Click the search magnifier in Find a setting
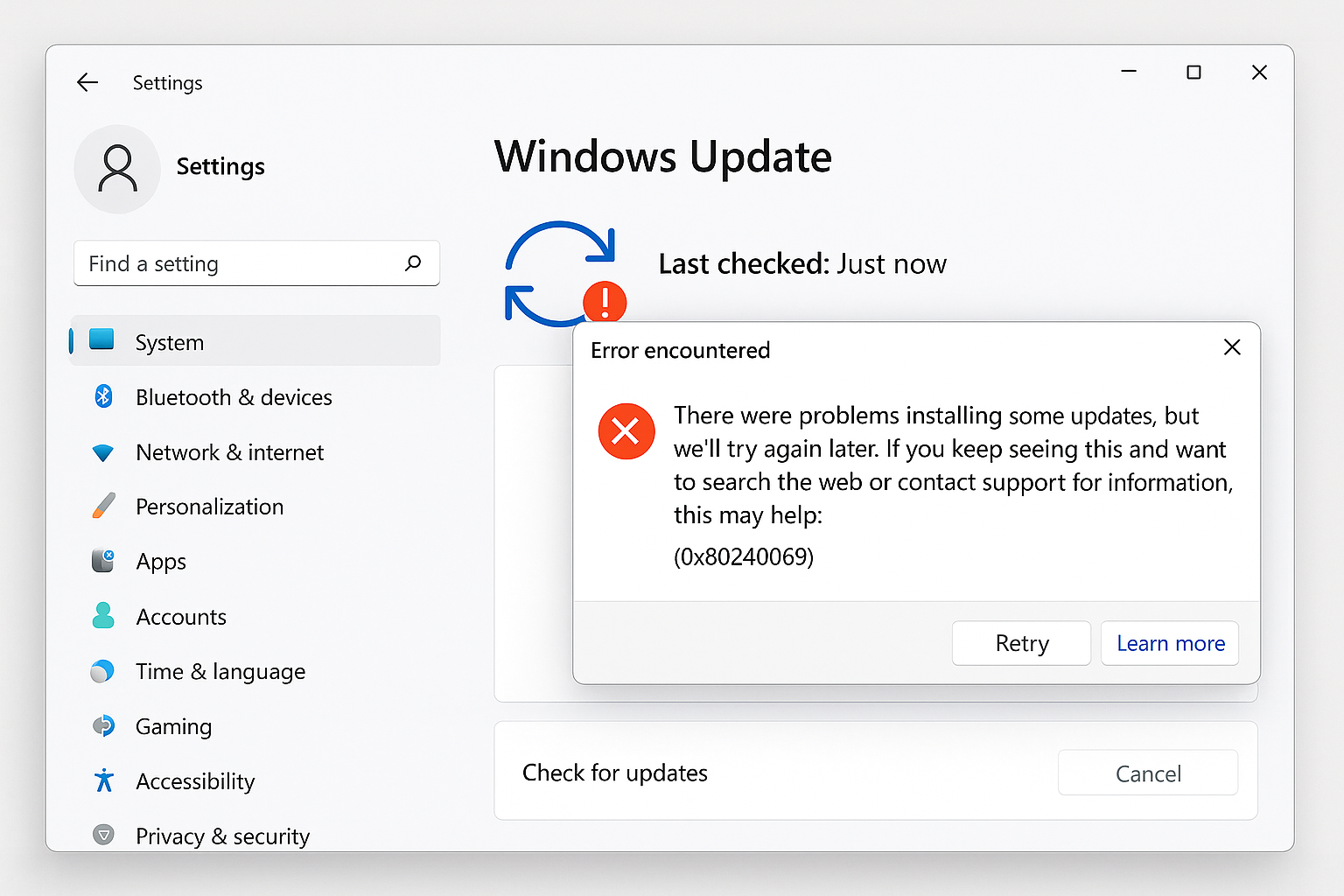The width and height of the screenshot is (1344, 896). [412, 262]
